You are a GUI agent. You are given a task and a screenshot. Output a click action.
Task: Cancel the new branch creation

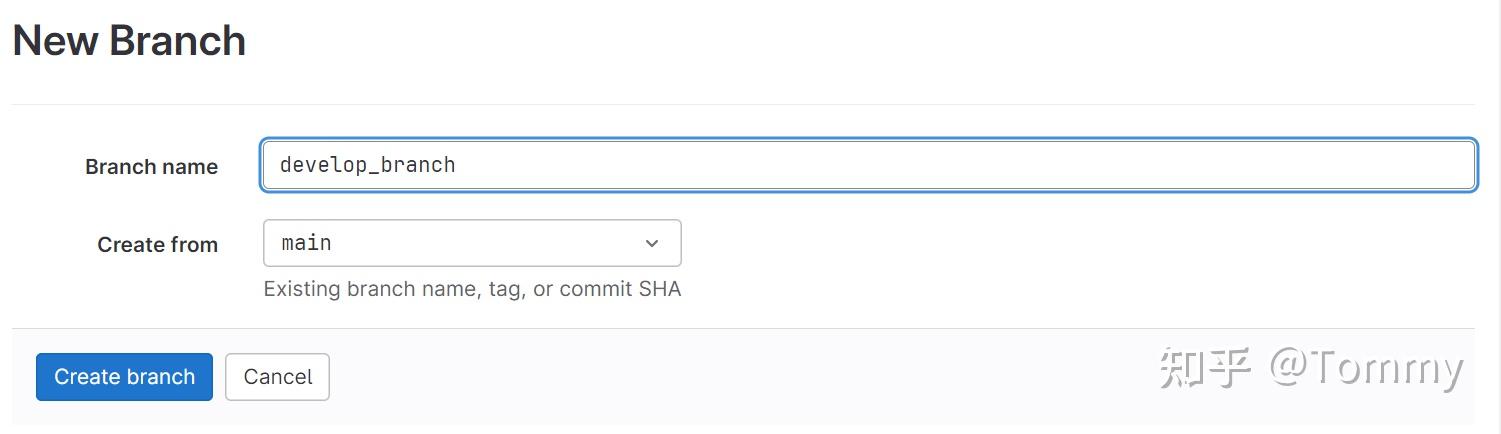[x=277, y=377]
